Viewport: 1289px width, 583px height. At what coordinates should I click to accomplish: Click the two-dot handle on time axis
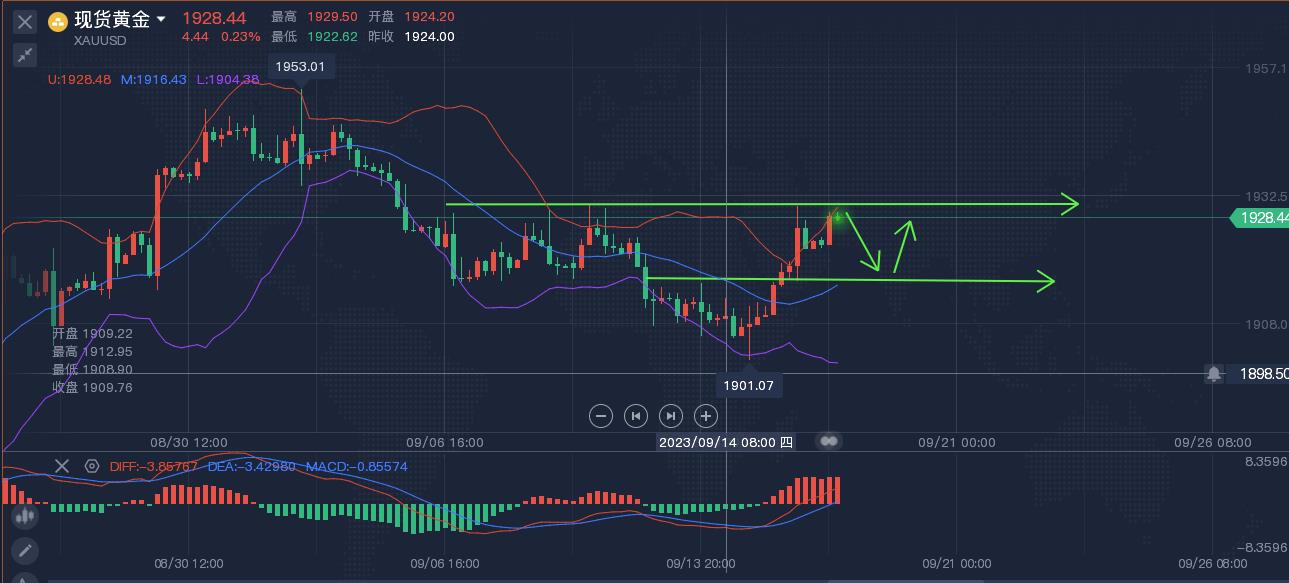point(829,441)
